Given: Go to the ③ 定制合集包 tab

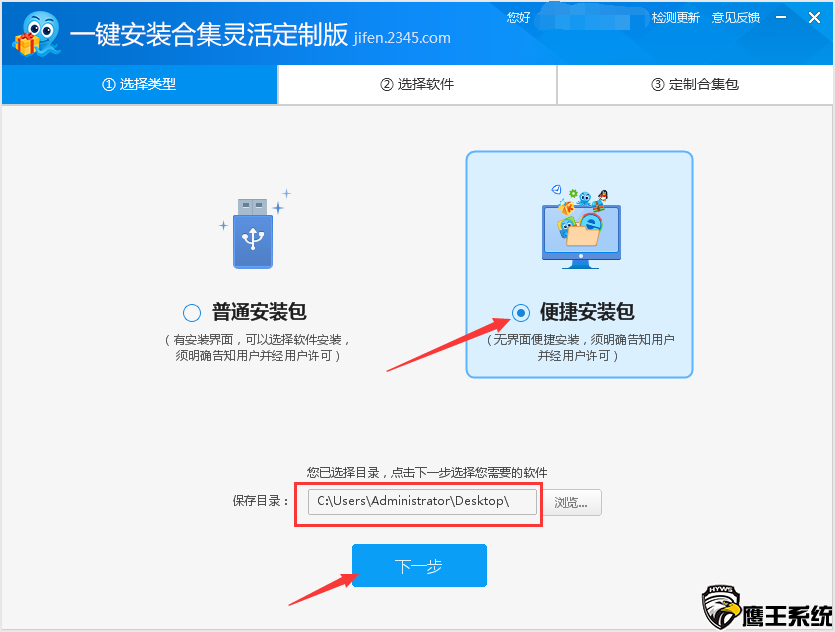Looking at the screenshot, I should (695, 84).
